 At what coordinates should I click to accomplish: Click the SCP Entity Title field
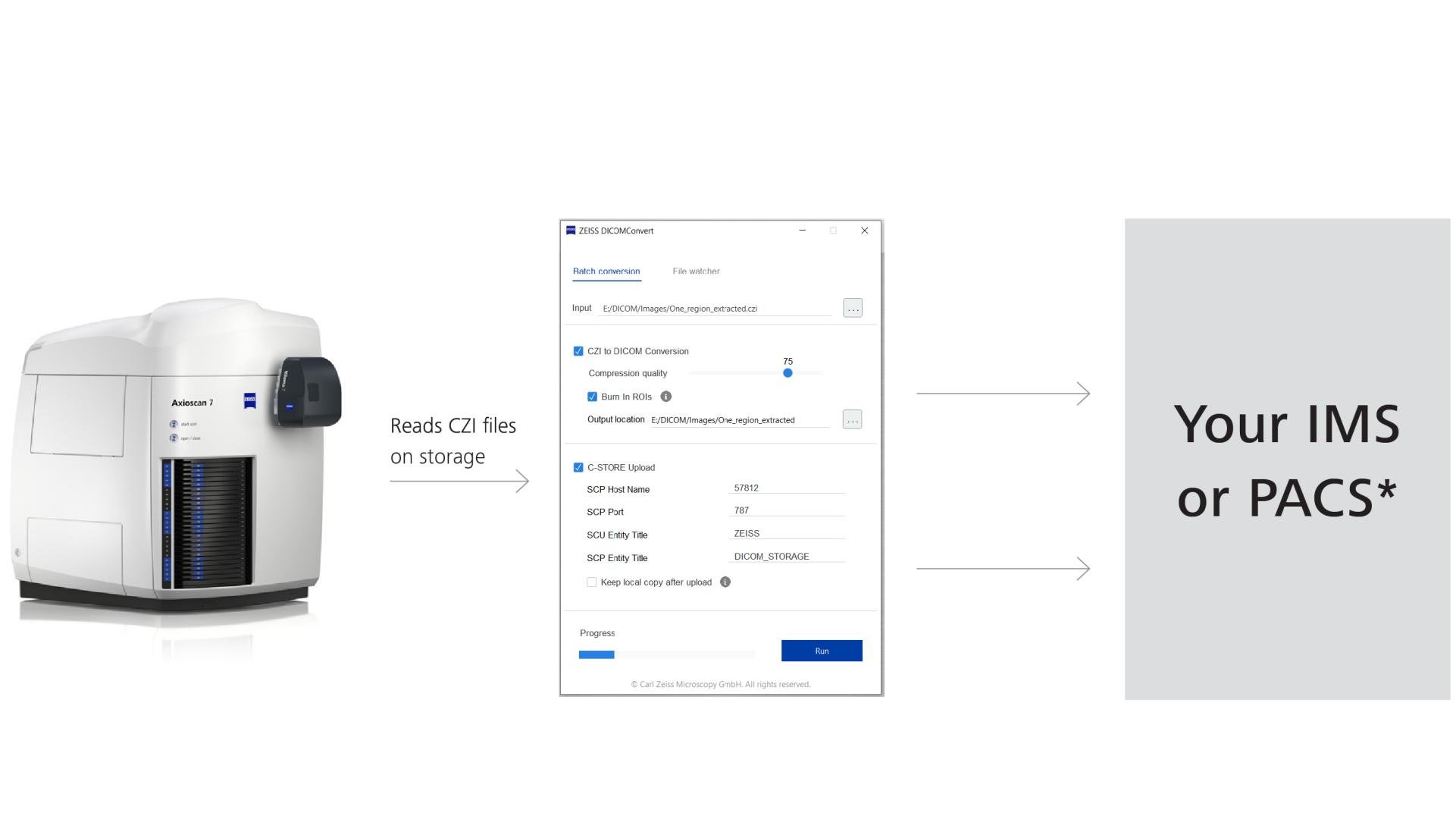pyautogui.click(x=786, y=557)
